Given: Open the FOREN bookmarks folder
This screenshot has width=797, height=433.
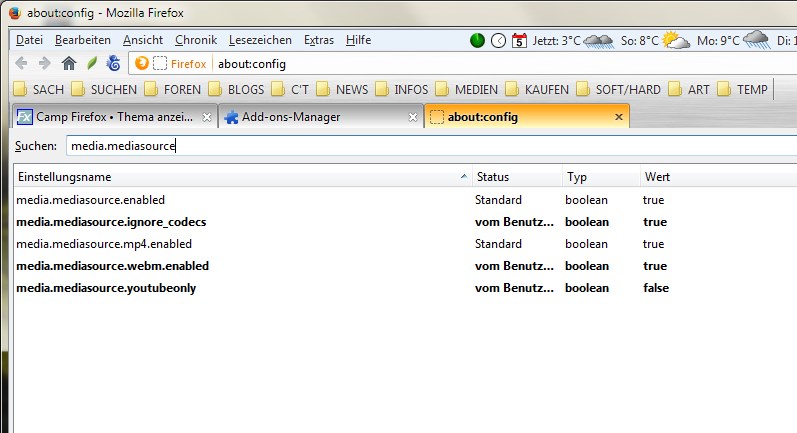Looking at the screenshot, I should (173, 90).
